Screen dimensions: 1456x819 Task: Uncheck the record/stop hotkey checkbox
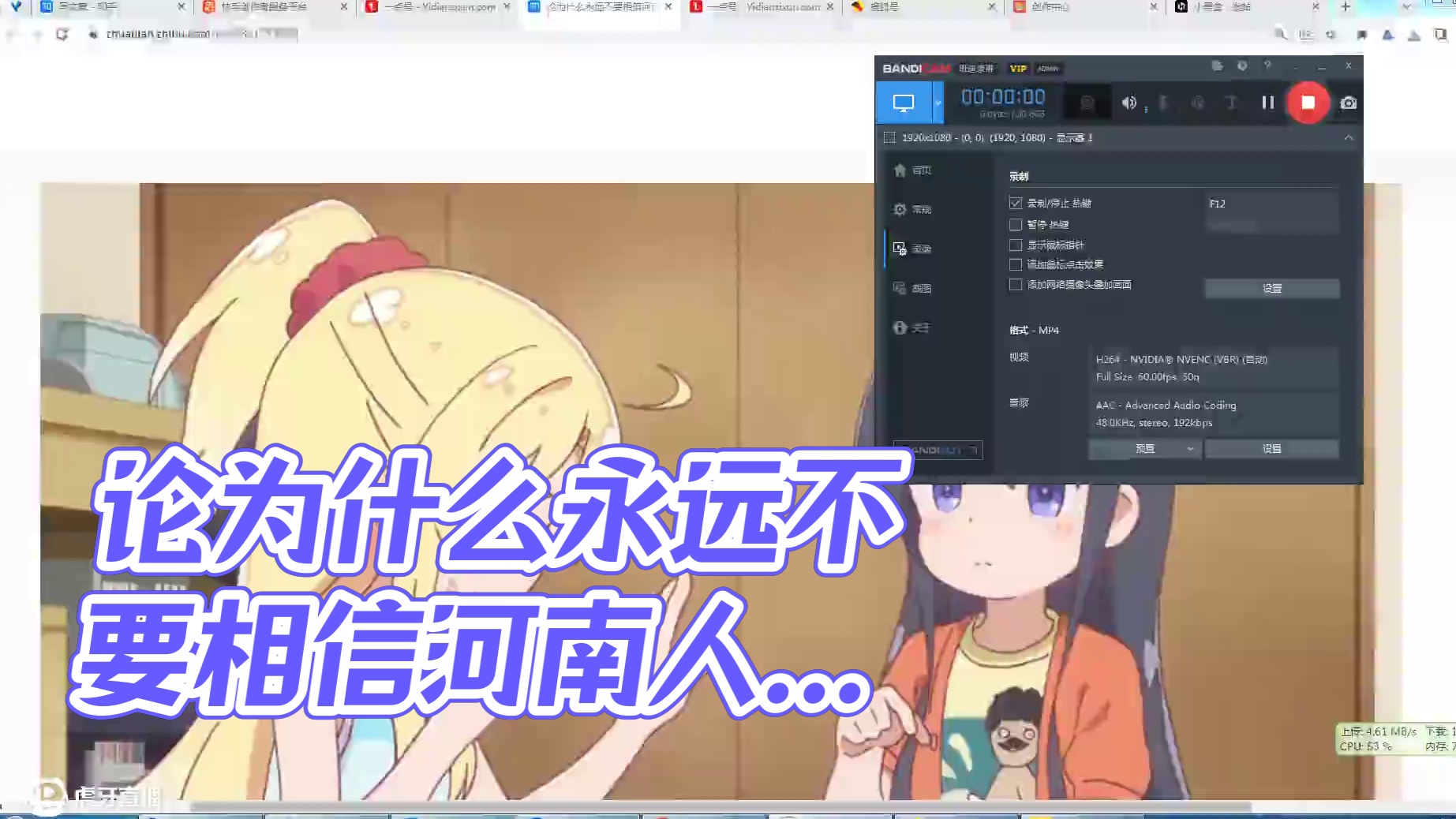(x=1016, y=204)
